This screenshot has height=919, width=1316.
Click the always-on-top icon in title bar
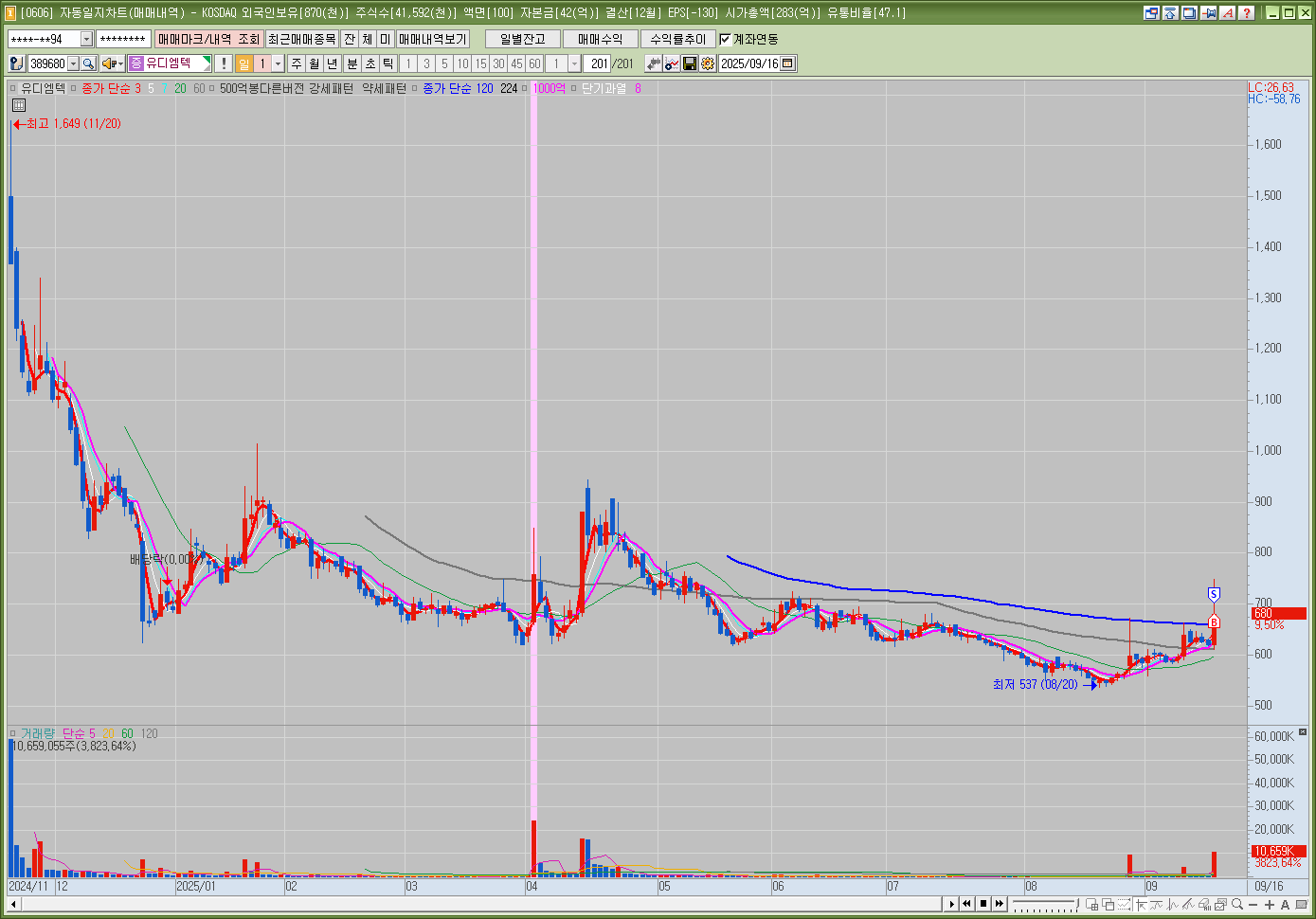1170,13
